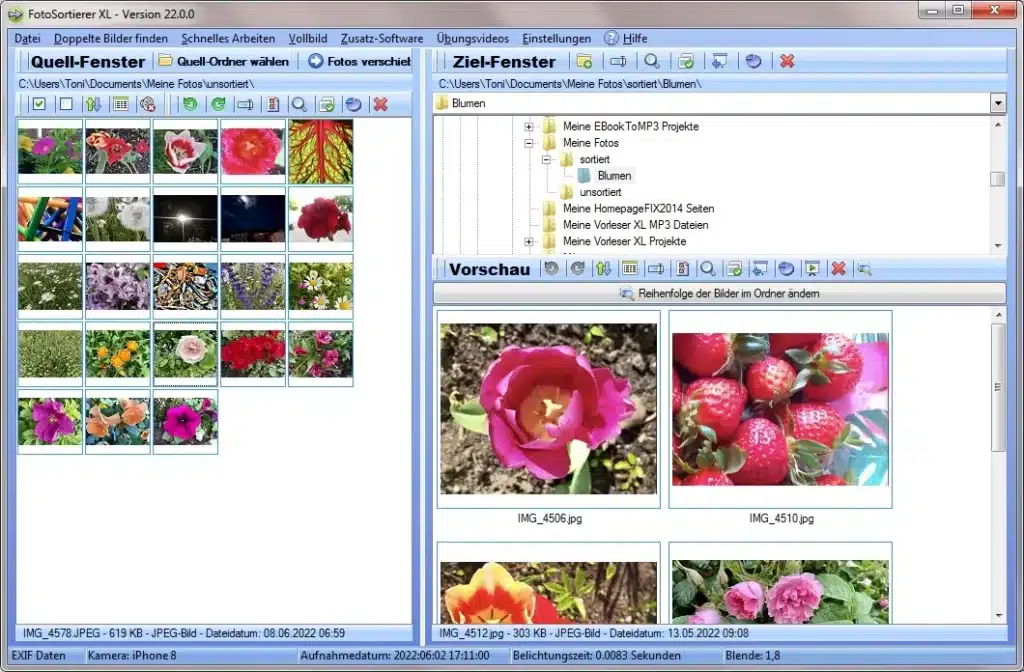Click blue pie chart icon in Ziel-Fenster toolbar
The image size is (1024, 672).
pyautogui.click(x=754, y=61)
